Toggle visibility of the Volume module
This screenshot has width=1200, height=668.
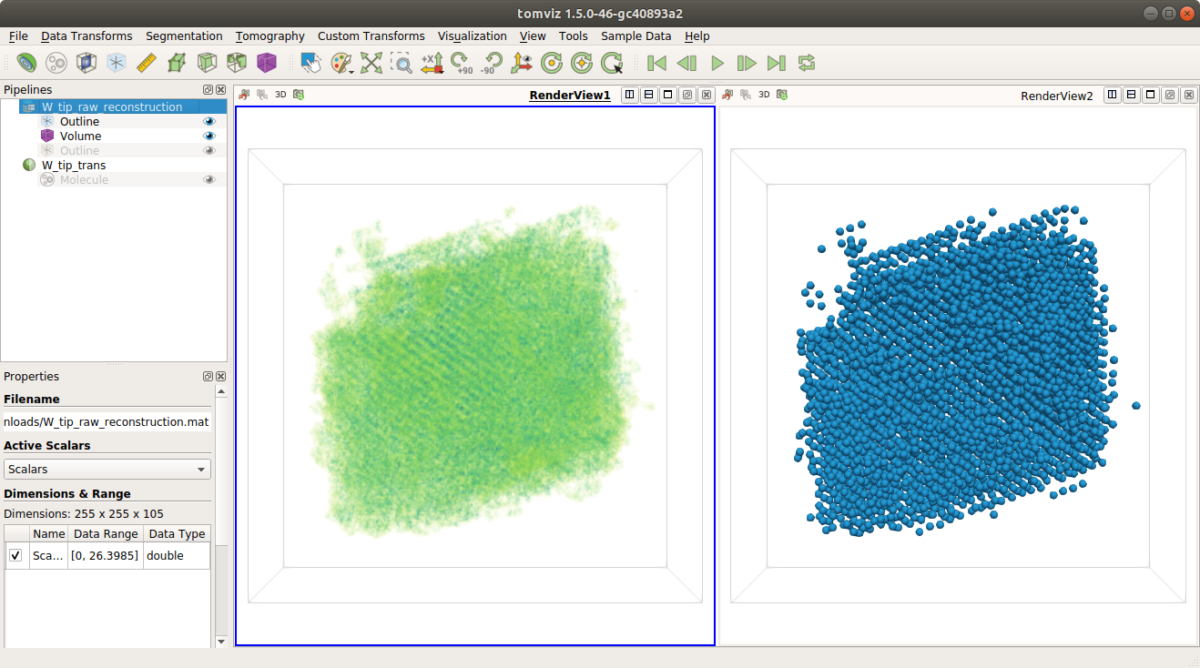coord(210,136)
